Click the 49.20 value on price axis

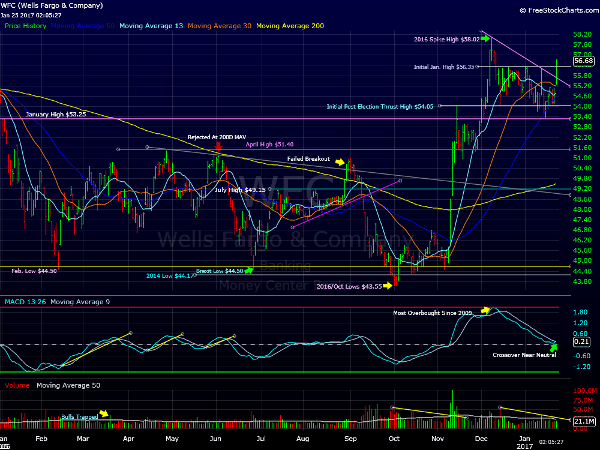pyautogui.click(x=583, y=189)
